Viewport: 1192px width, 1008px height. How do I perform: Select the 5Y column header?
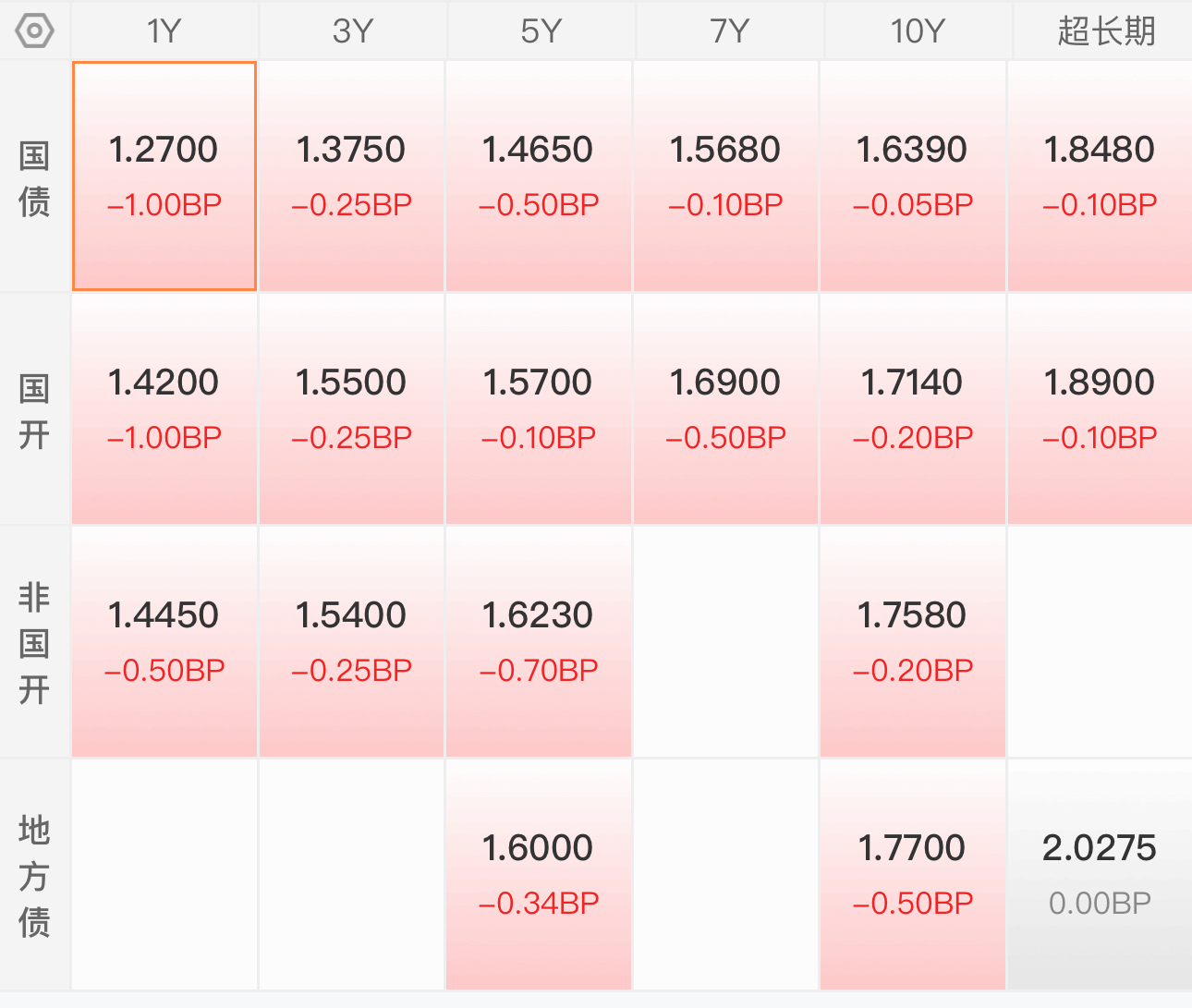[x=541, y=31]
